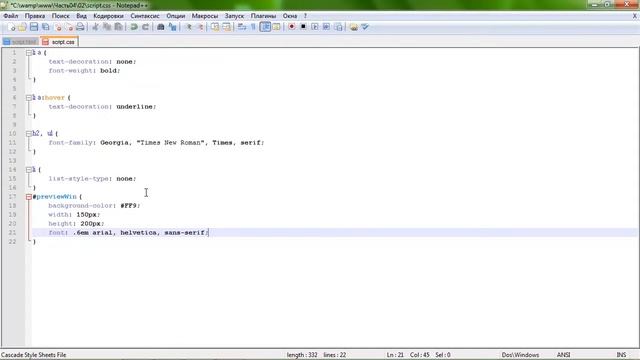The image size is (640, 360).
Task: Run the macro multiple times via the toolbar icon
Action: point(326,27)
